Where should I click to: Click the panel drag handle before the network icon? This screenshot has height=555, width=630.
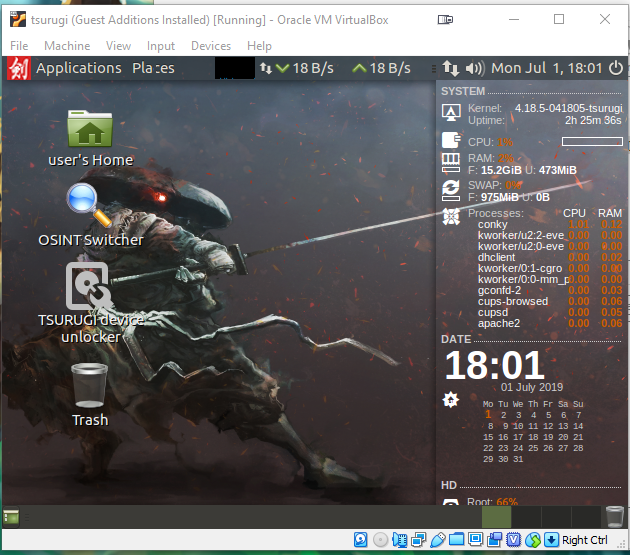[x=434, y=69]
